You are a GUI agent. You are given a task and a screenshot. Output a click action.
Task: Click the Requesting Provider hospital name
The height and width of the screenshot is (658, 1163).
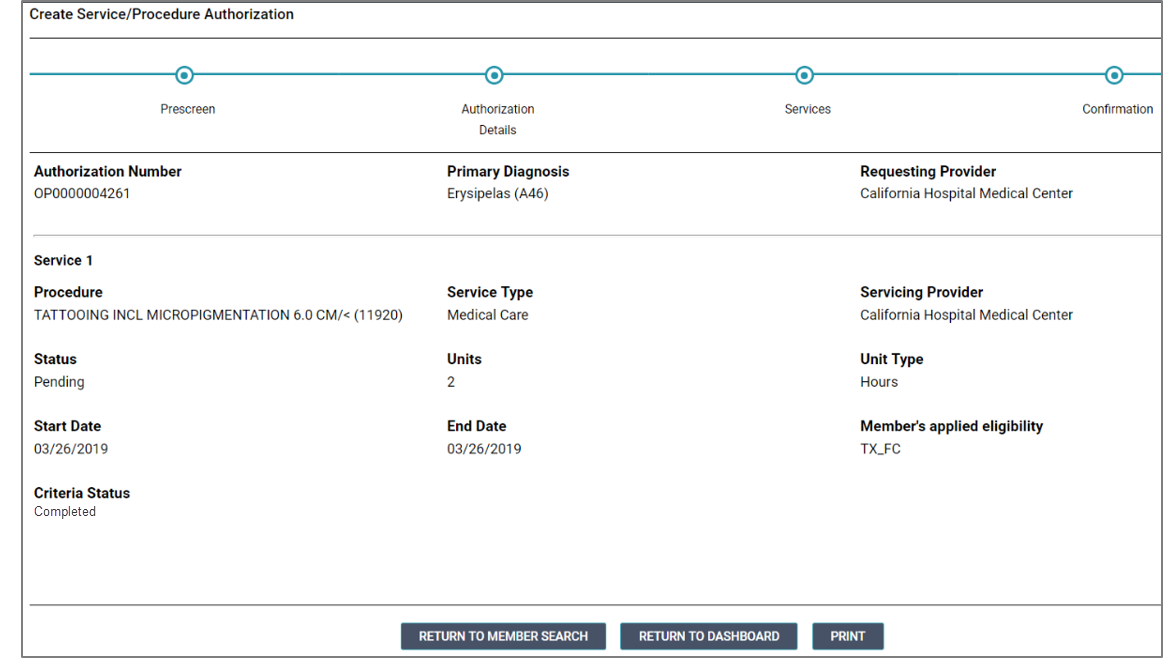coord(966,194)
